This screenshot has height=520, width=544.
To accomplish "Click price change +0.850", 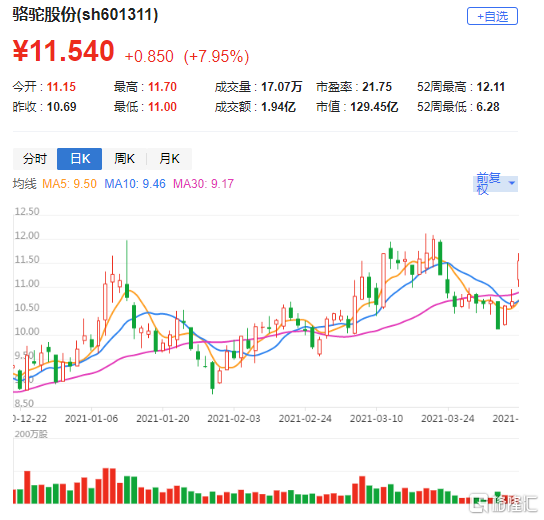I will (x=149, y=57).
